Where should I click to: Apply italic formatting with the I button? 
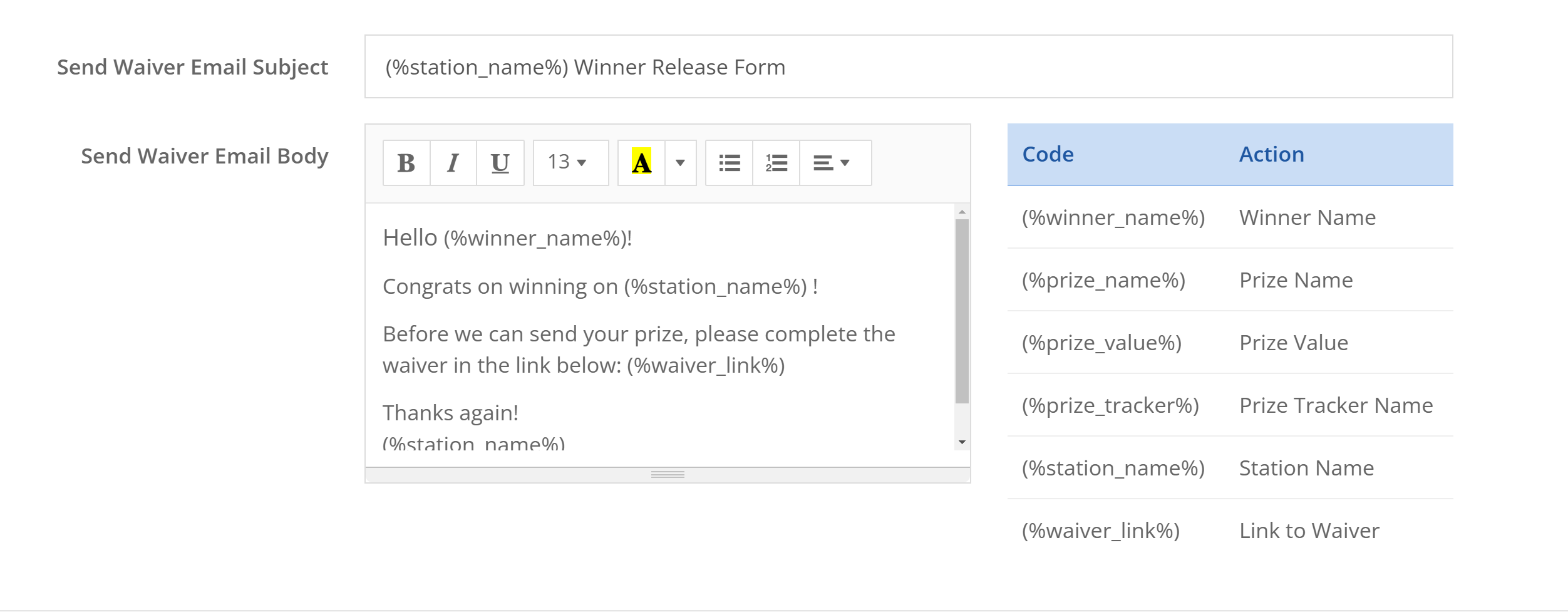[x=453, y=163]
